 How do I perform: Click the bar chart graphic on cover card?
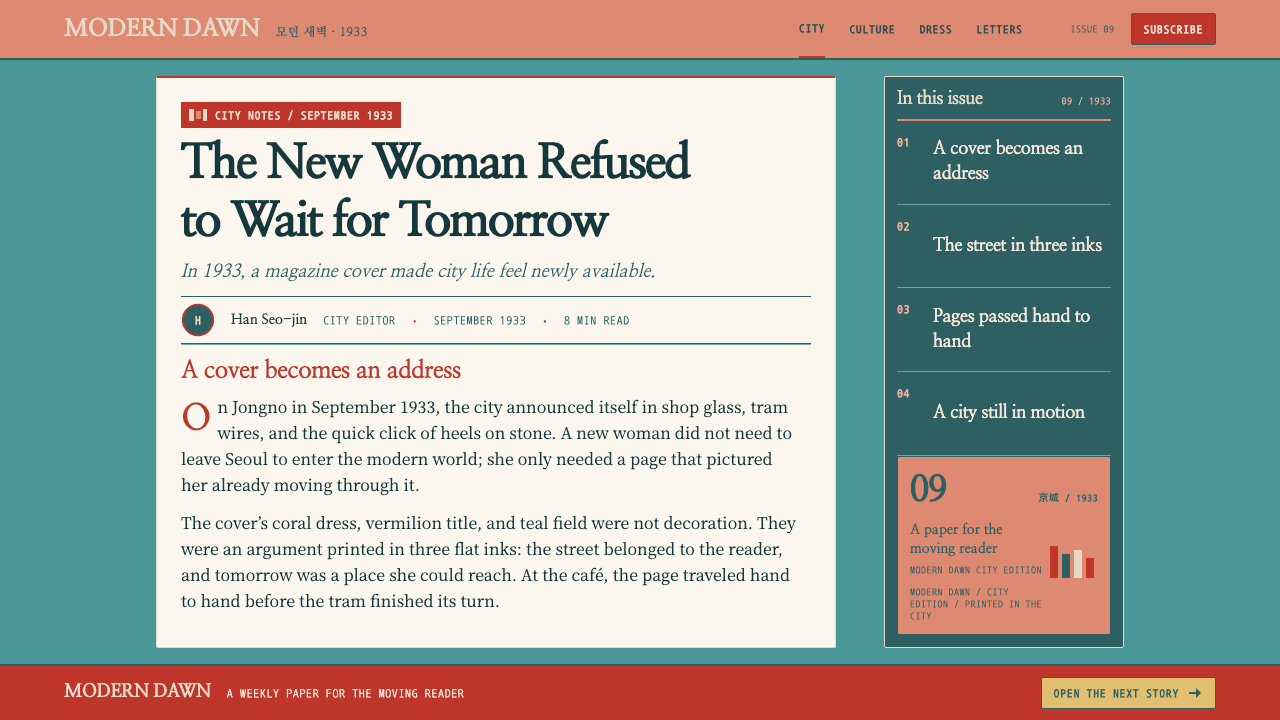(1072, 562)
